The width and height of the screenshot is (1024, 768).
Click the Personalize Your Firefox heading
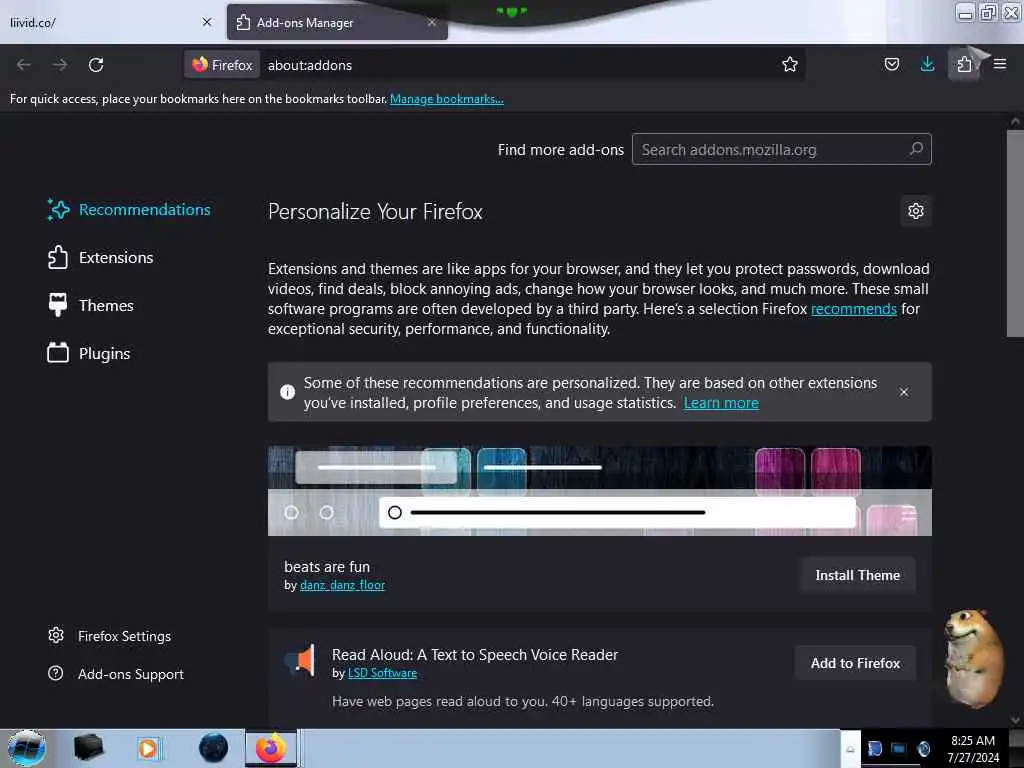(375, 212)
